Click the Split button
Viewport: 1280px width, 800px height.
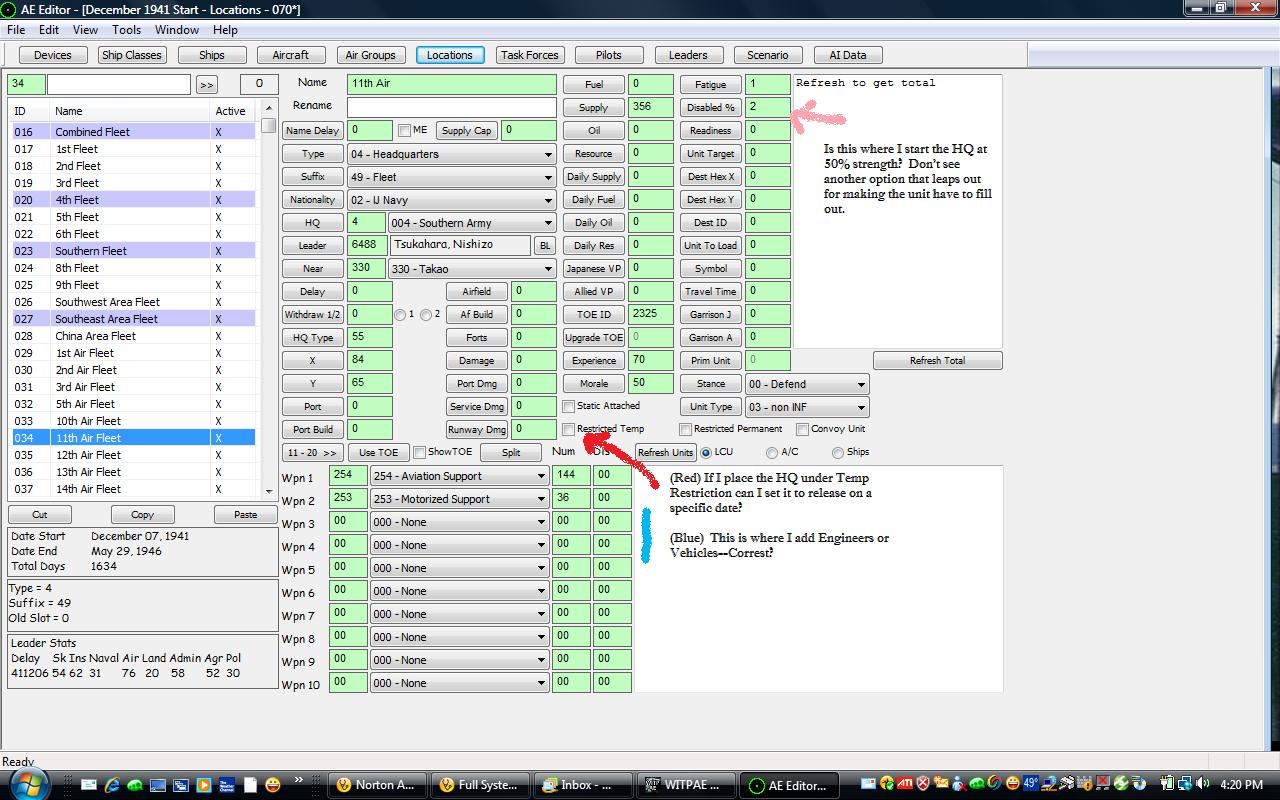(x=510, y=452)
